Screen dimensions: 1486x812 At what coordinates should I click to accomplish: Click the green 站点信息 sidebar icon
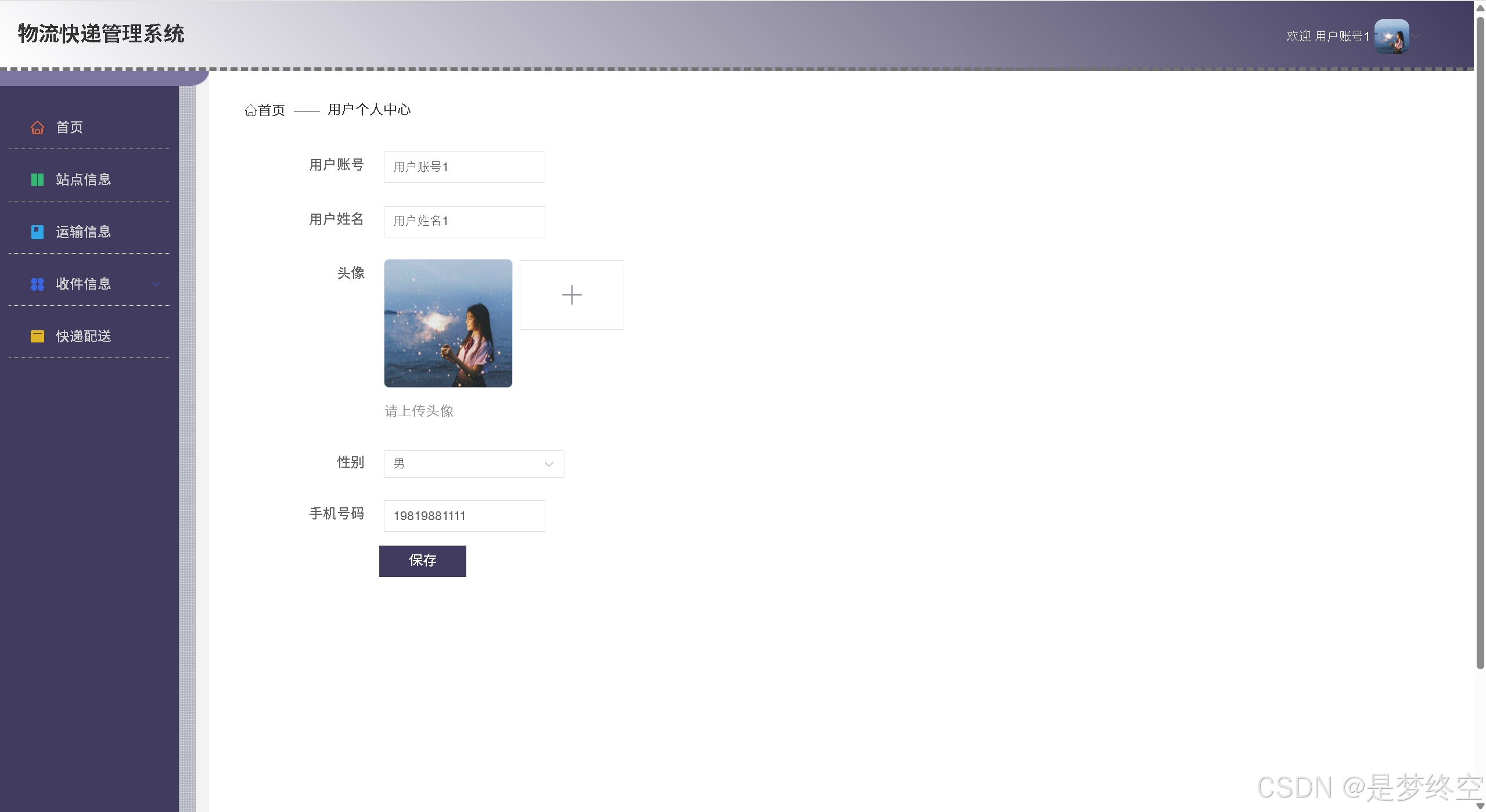pyautogui.click(x=37, y=180)
